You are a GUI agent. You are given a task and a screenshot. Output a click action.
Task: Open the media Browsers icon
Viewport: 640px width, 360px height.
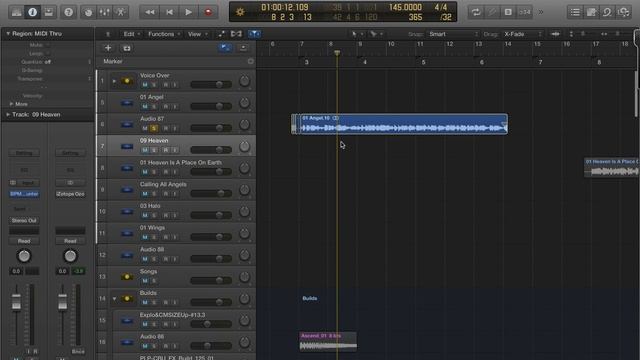point(624,12)
